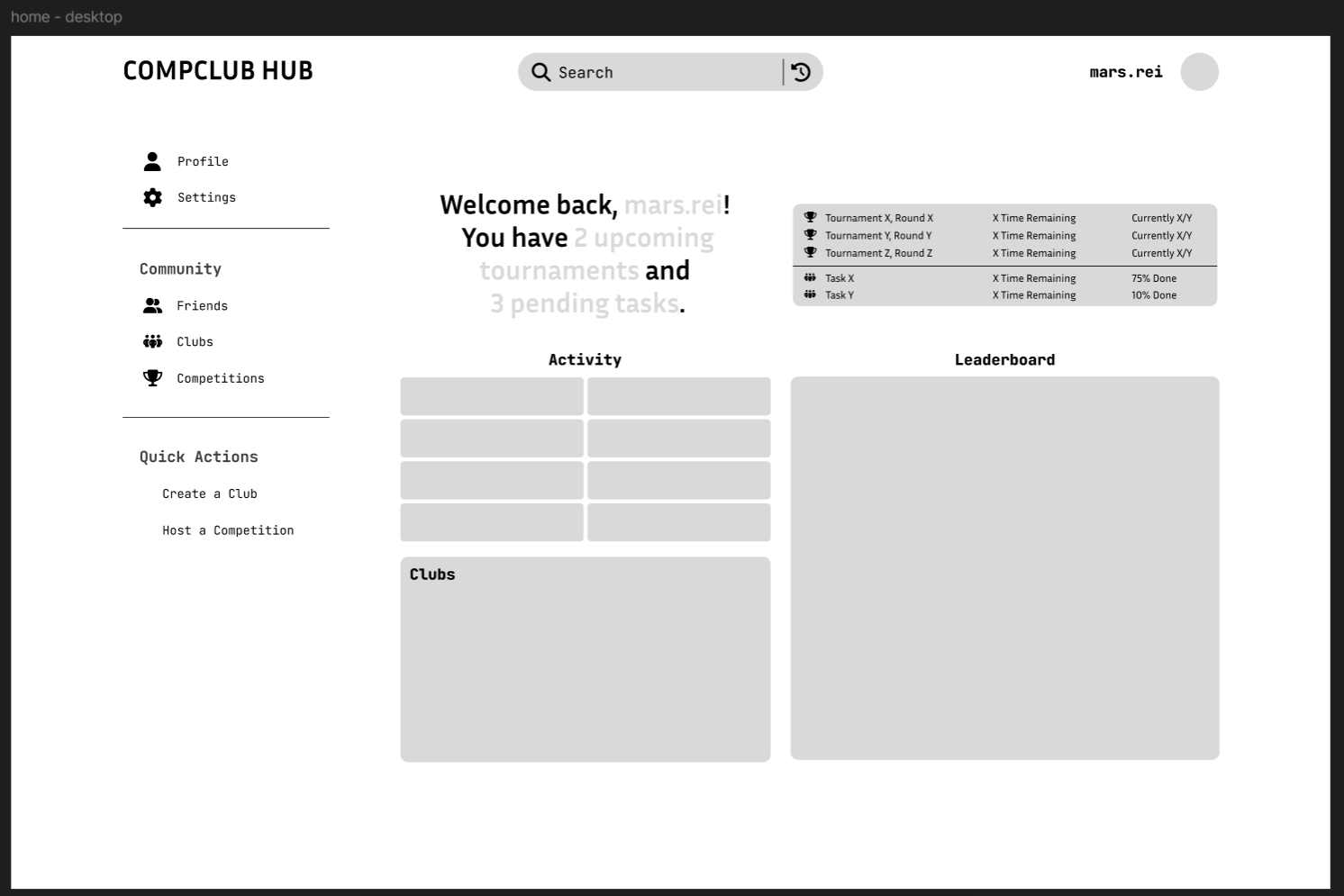Click the search magnifier icon
Screen dimensions: 1344x896
[x=540, y=72]
